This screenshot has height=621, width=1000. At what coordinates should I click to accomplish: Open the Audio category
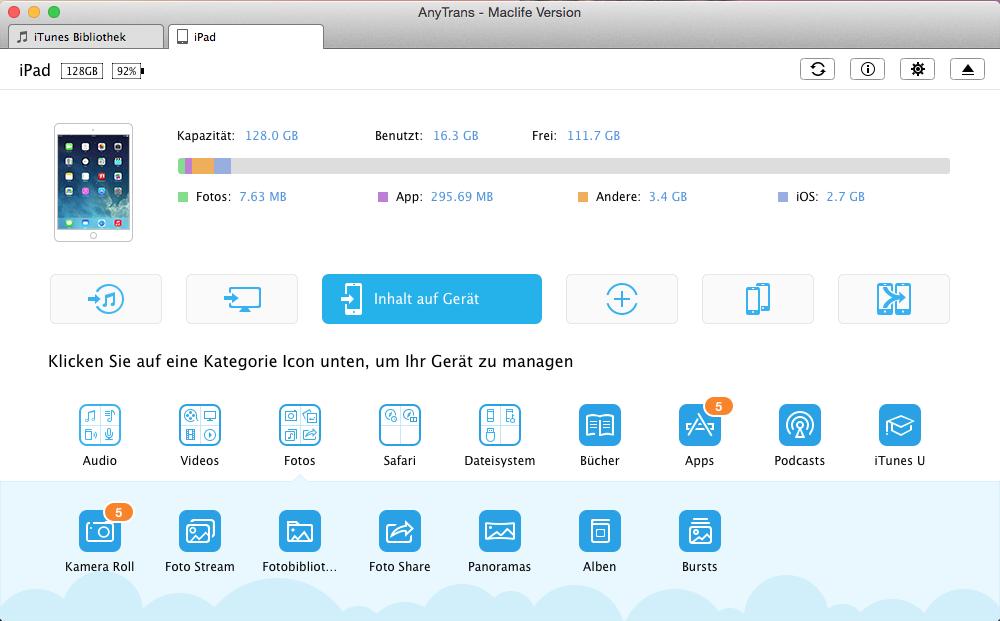click(x=99, y=425)
